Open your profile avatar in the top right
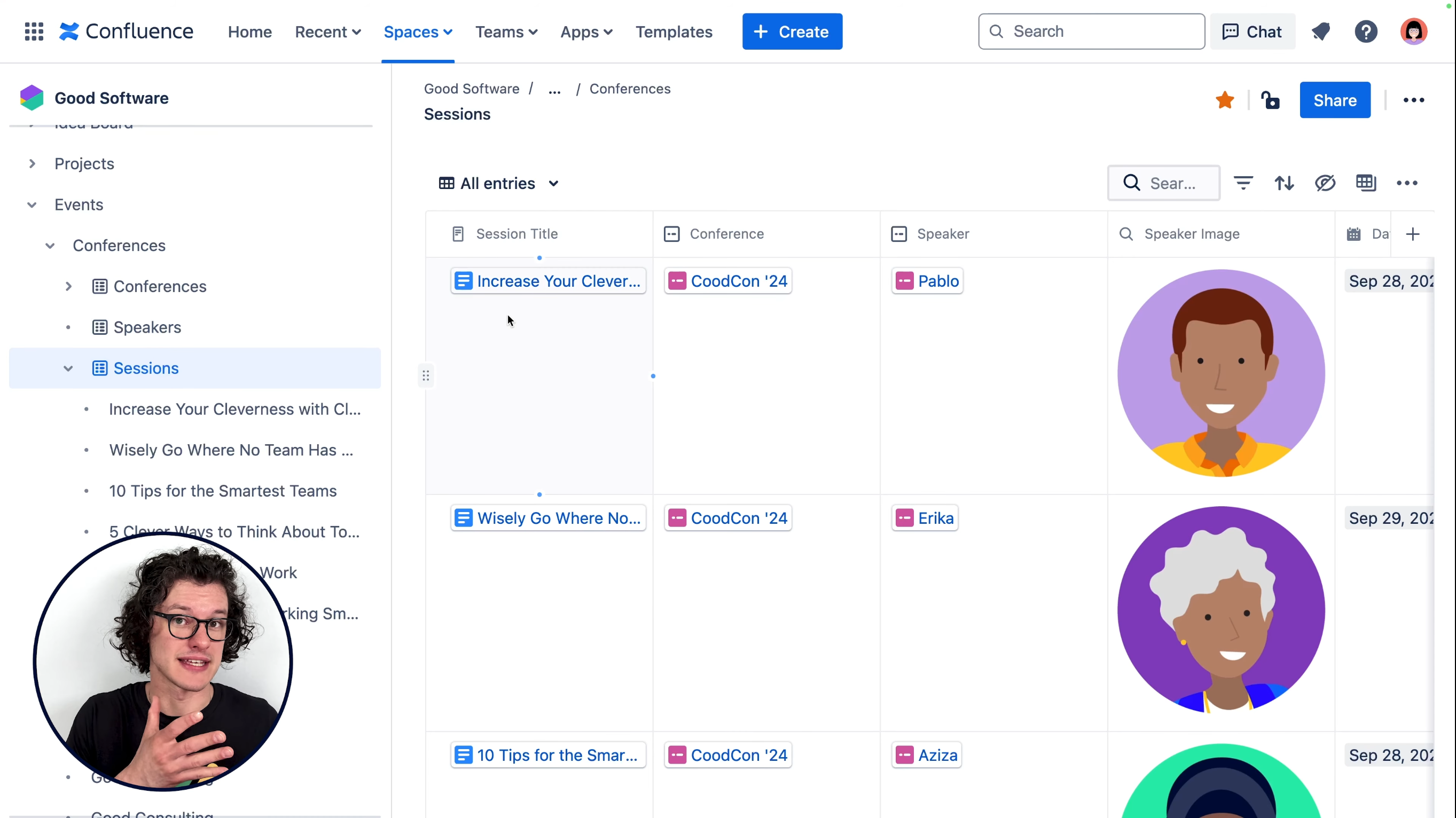This screenshot has width=1456, height=818. pyautogui.click(x=1414, y=31)
